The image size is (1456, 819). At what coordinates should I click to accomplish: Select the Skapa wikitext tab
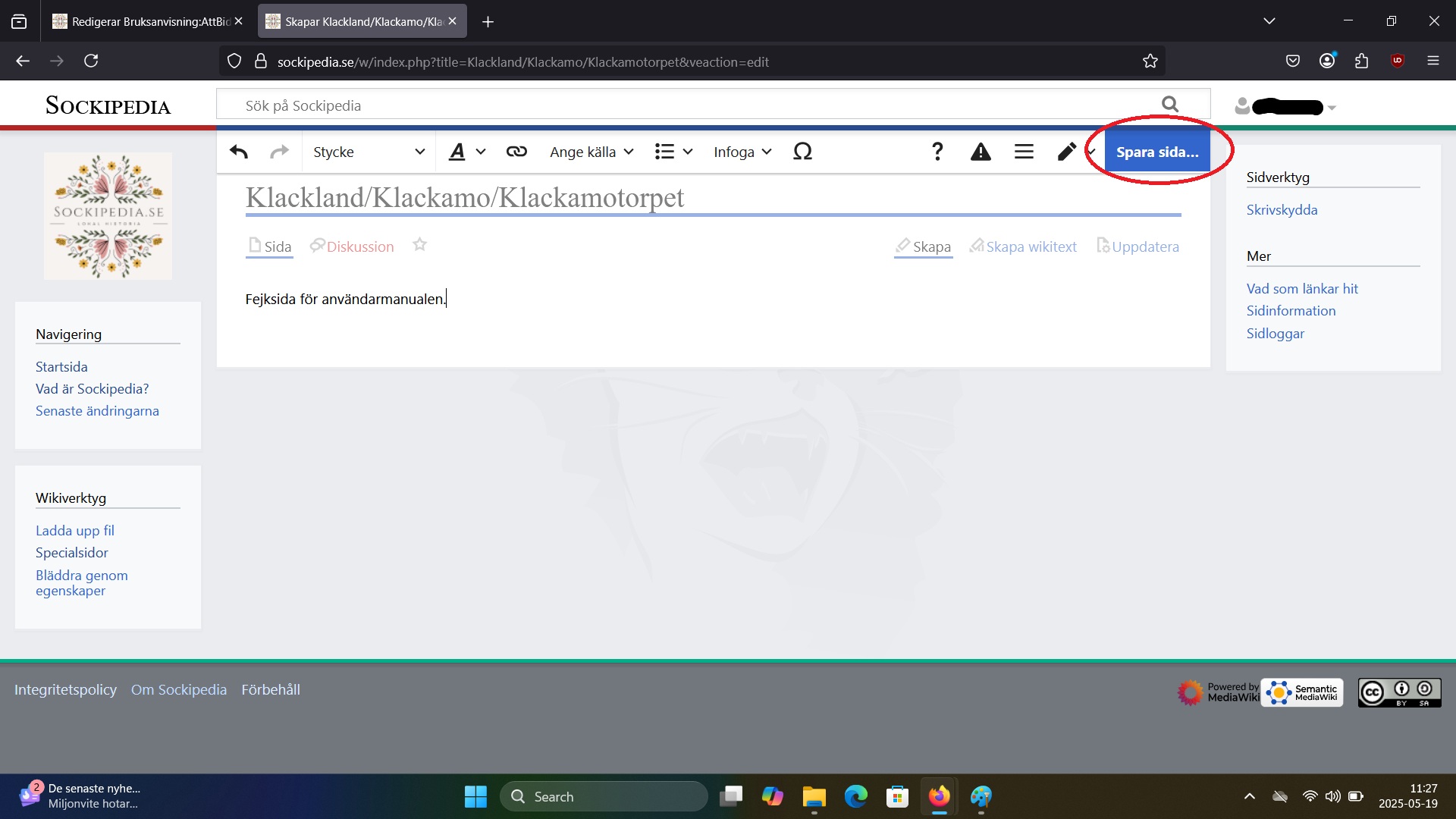click(1031, 246)
